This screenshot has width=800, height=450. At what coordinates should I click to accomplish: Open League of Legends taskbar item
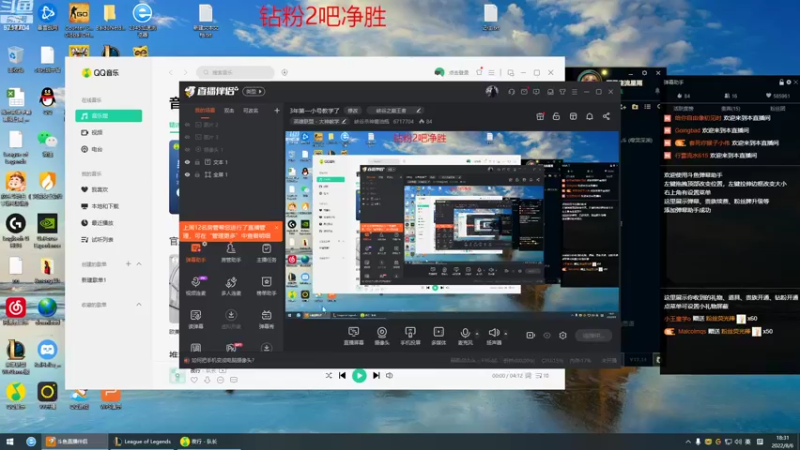[142, 441]
